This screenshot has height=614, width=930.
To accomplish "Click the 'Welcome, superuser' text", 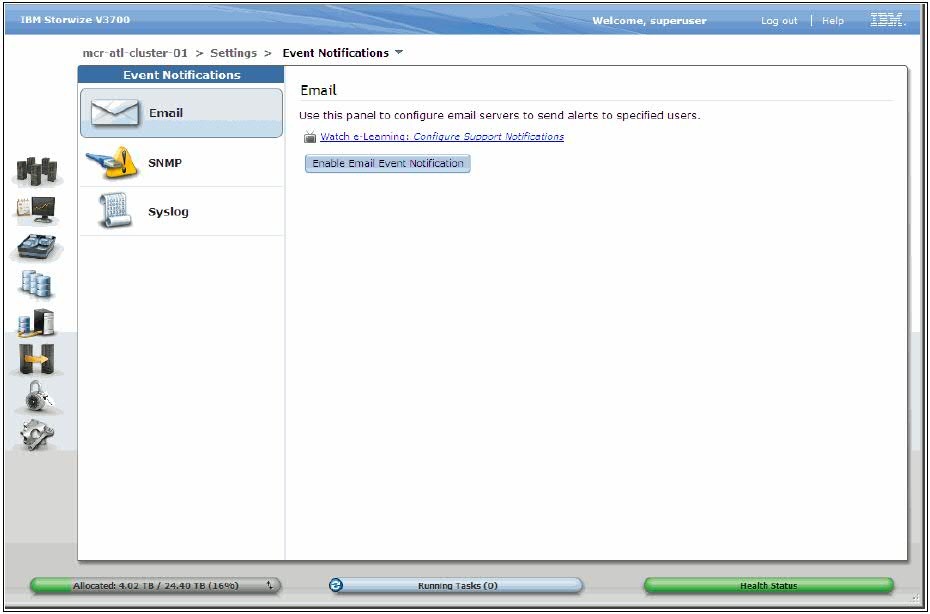I will click(x=649, y=20).
